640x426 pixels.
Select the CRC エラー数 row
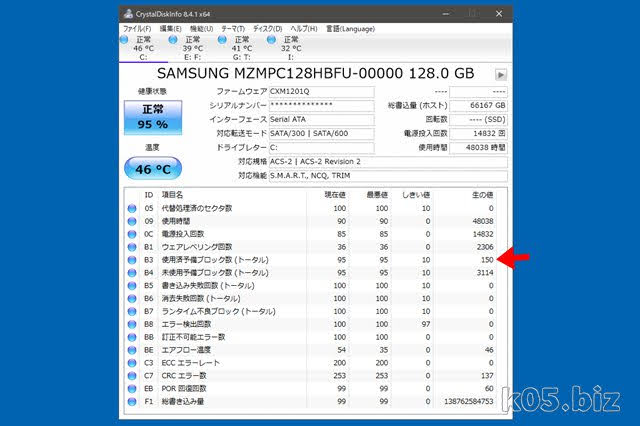click(311, 376)
